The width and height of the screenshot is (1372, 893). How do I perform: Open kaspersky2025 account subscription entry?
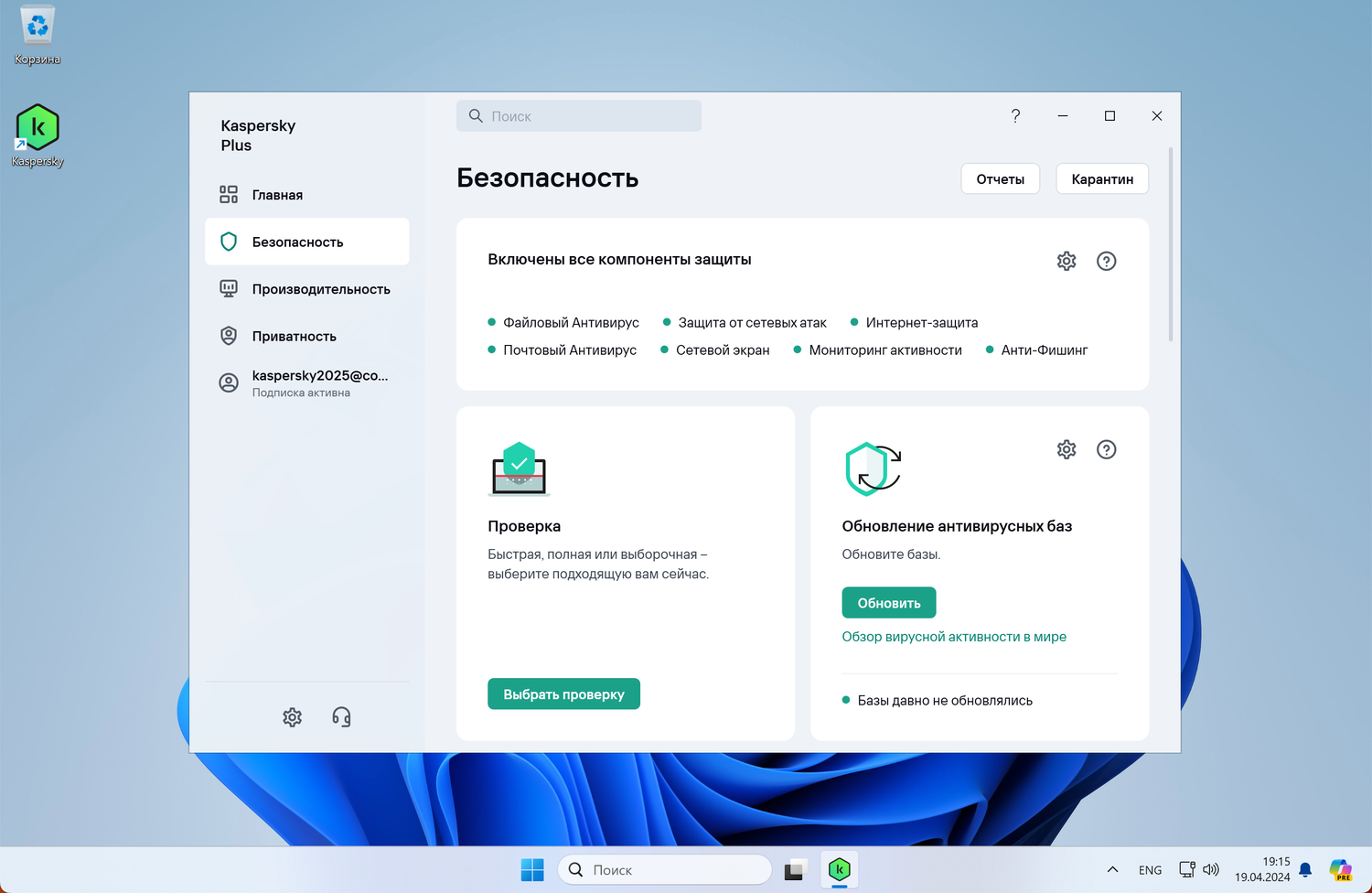[307, 383]
